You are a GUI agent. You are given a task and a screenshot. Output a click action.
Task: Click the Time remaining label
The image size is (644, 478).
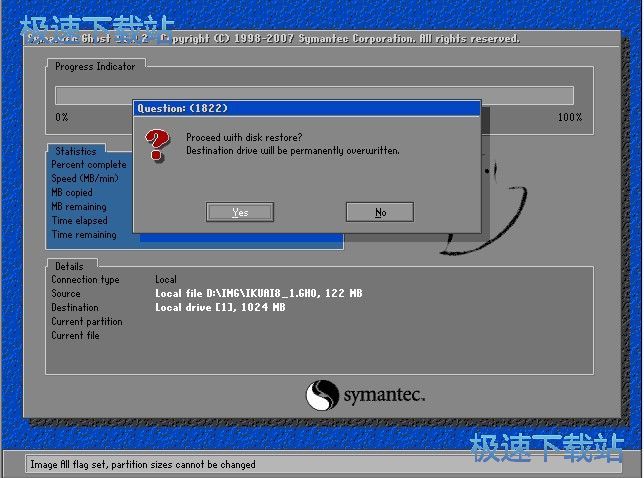pos(84,234)
